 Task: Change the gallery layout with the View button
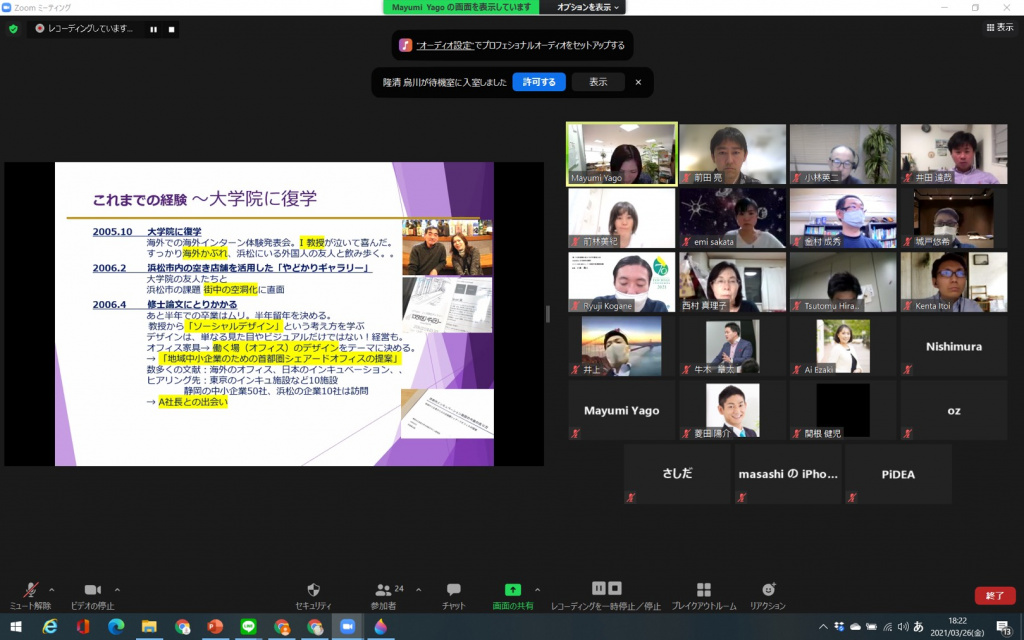[998, 28]
